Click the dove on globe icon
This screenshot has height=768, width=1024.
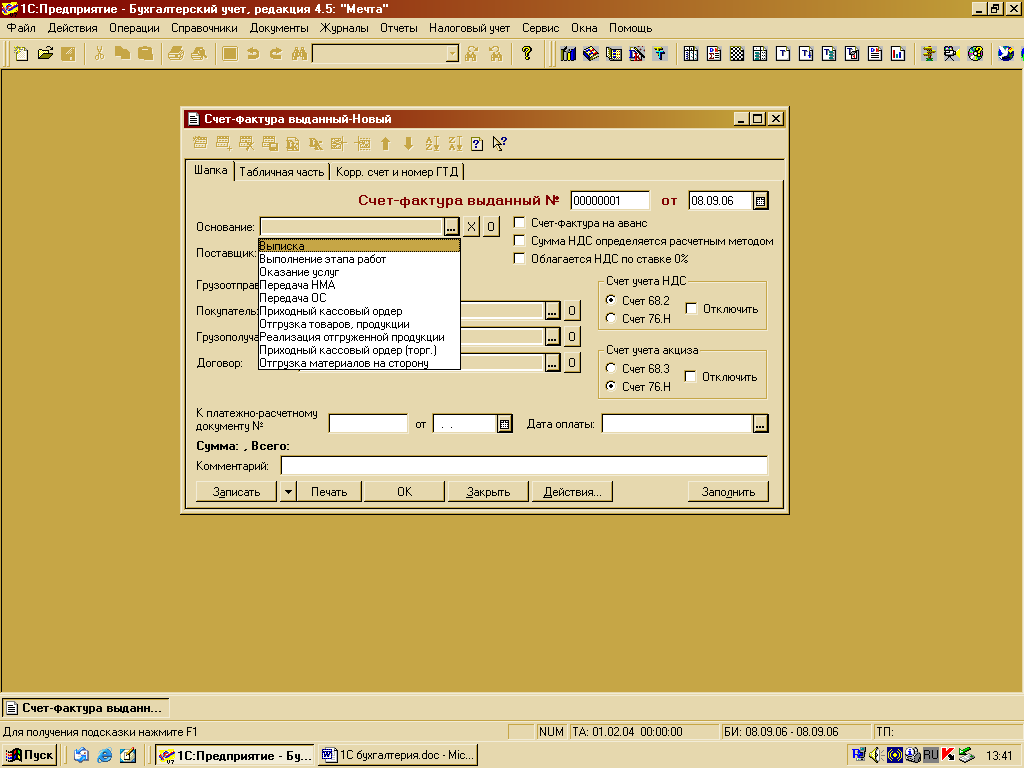pos(1006,54)
